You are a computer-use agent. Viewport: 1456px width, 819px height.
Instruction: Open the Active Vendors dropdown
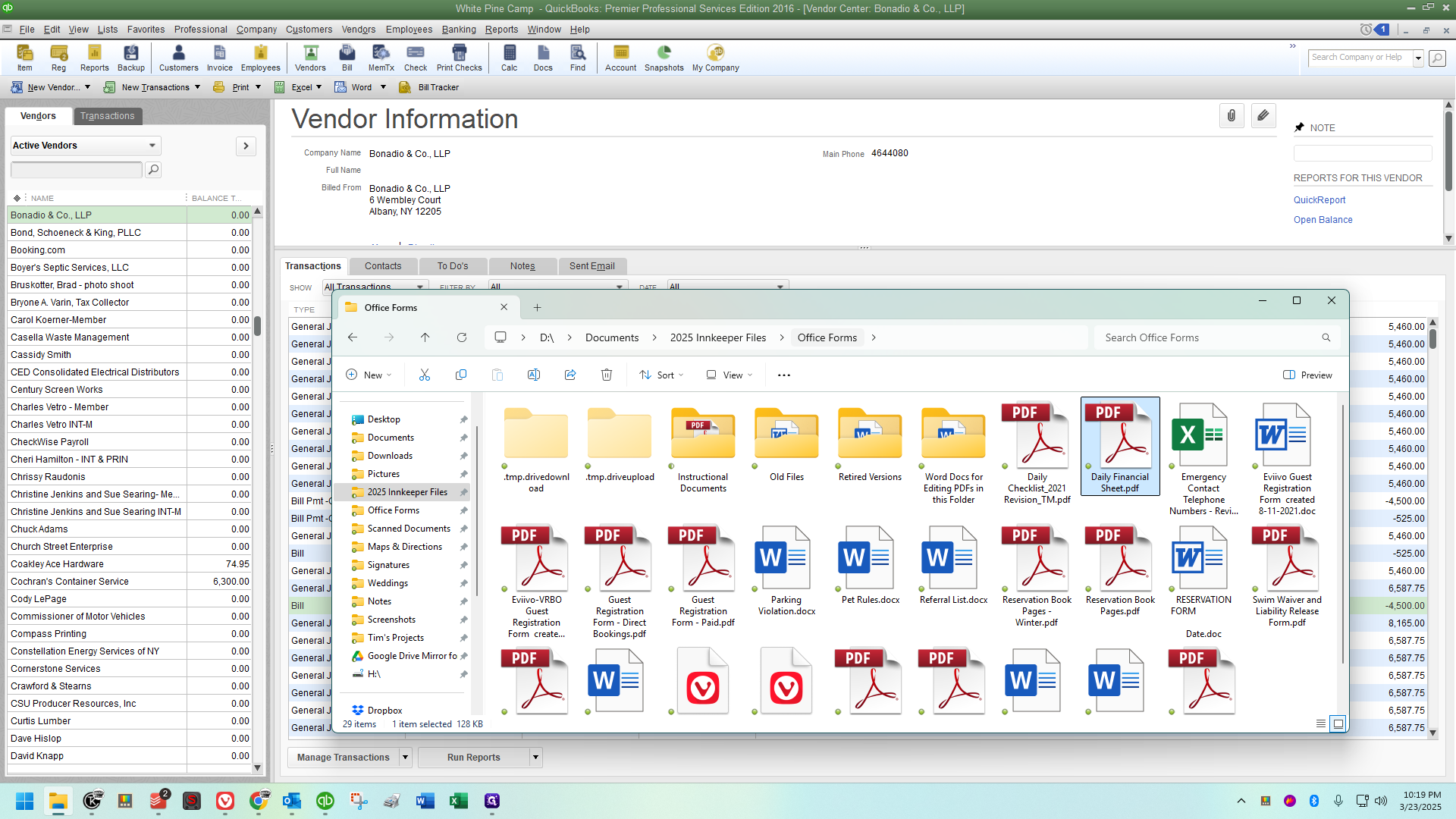point(85,146)
